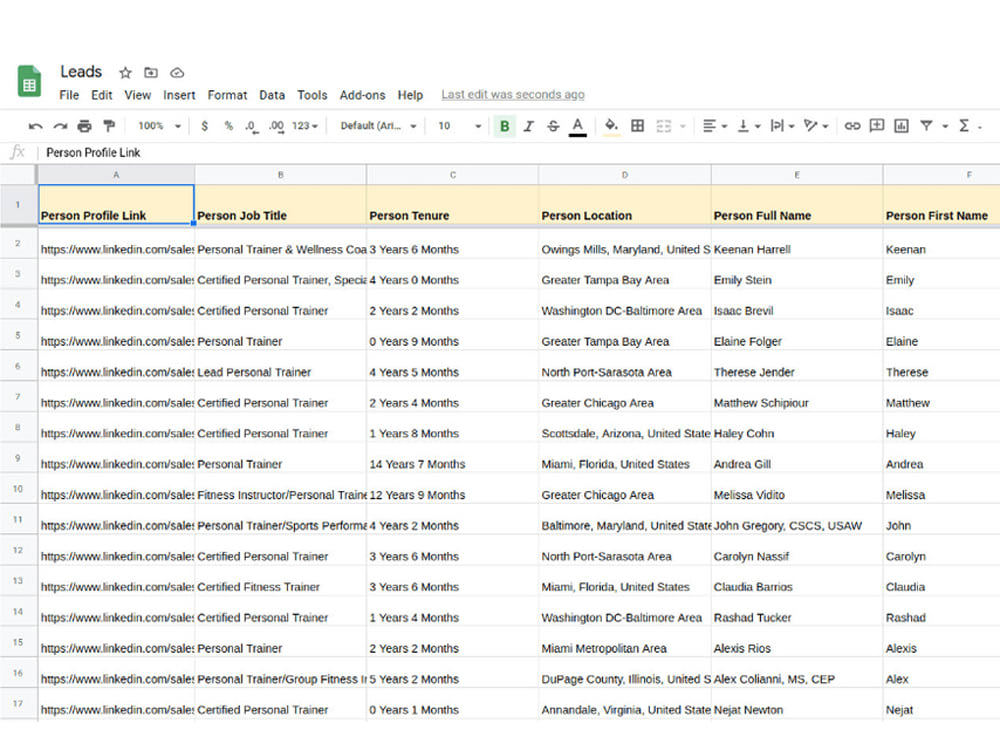The image size is (1000, 750).
Task: Open text rotation dropdown
Action: [x=816, y=126]
